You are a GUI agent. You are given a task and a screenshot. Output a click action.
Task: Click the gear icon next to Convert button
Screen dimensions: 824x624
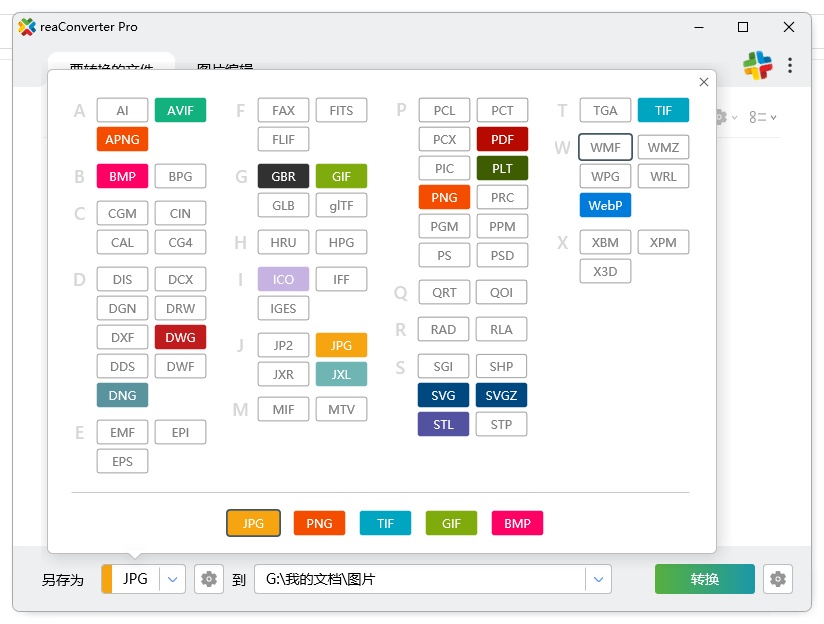[x=778, y=578]
